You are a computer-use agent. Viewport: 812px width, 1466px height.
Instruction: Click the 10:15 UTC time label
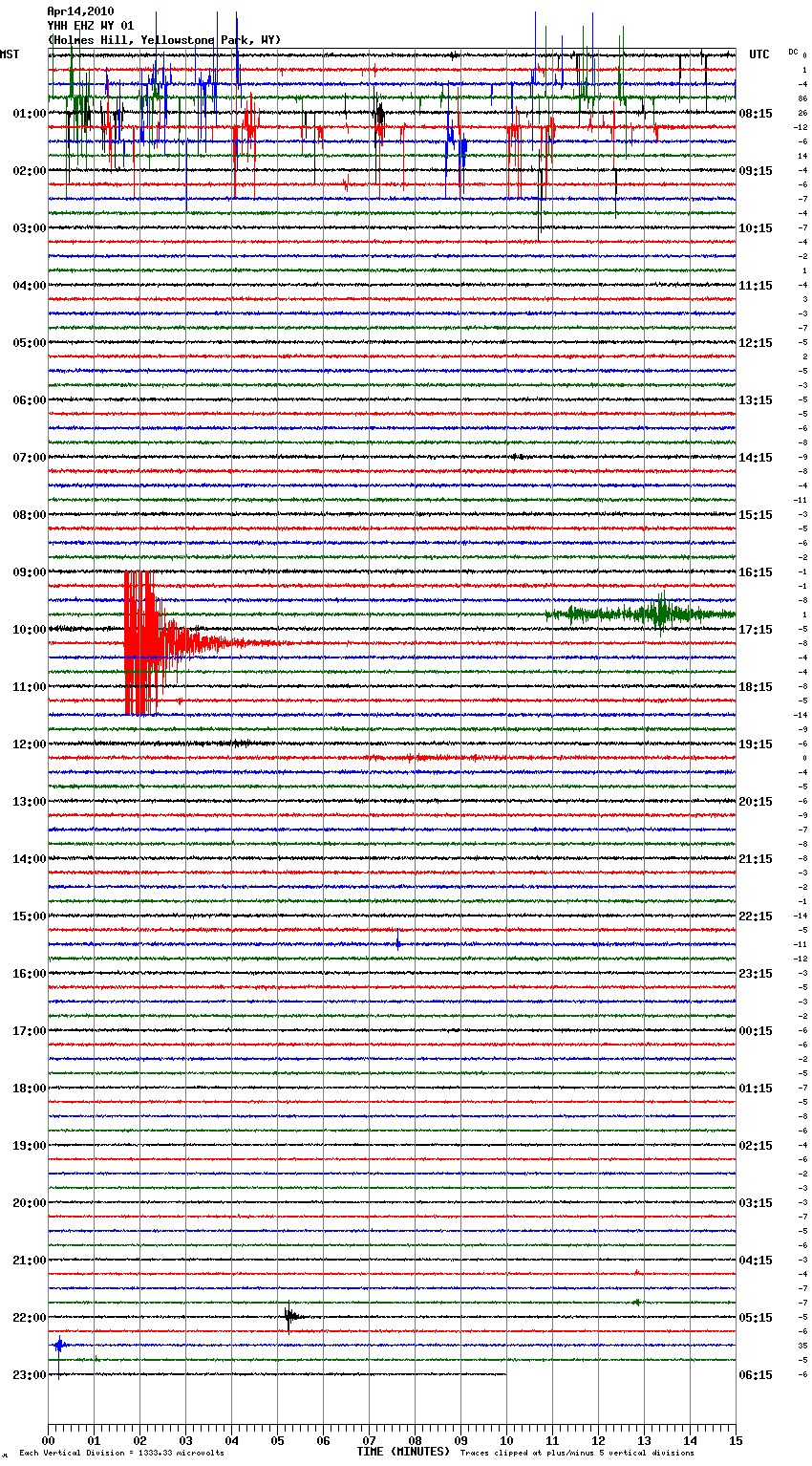point(756,228)
